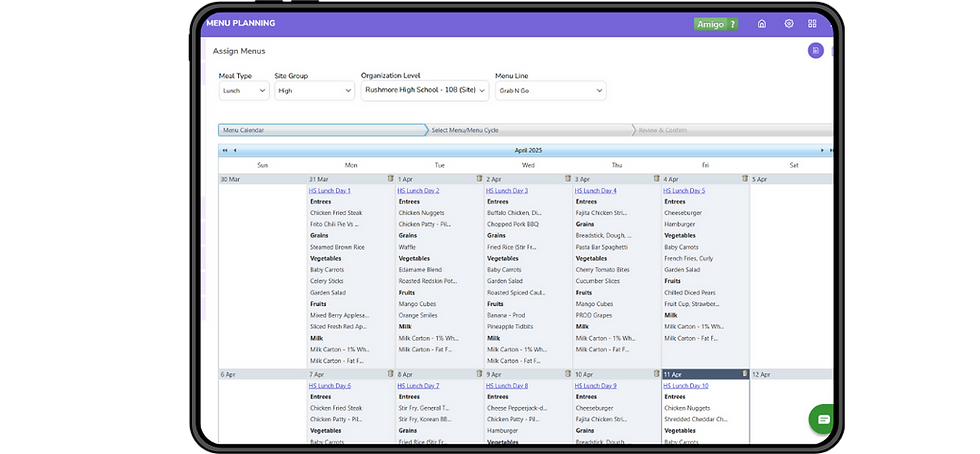The width and height of the screenshot is (980, 454).
Task: Delete menu on 7 Apr
Action: pos(390,373)
